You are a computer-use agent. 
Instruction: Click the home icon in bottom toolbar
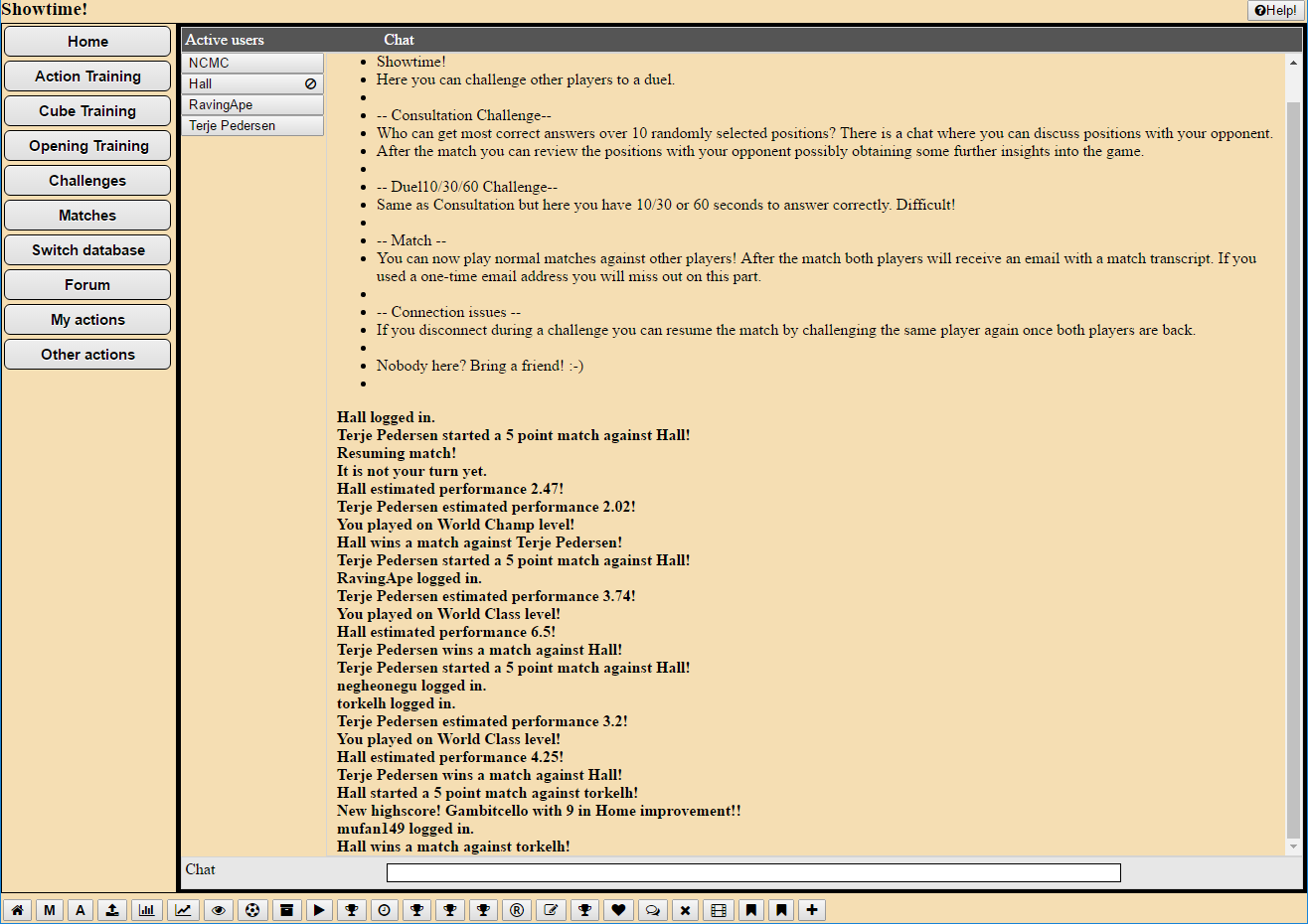click(x=17, y=910)
